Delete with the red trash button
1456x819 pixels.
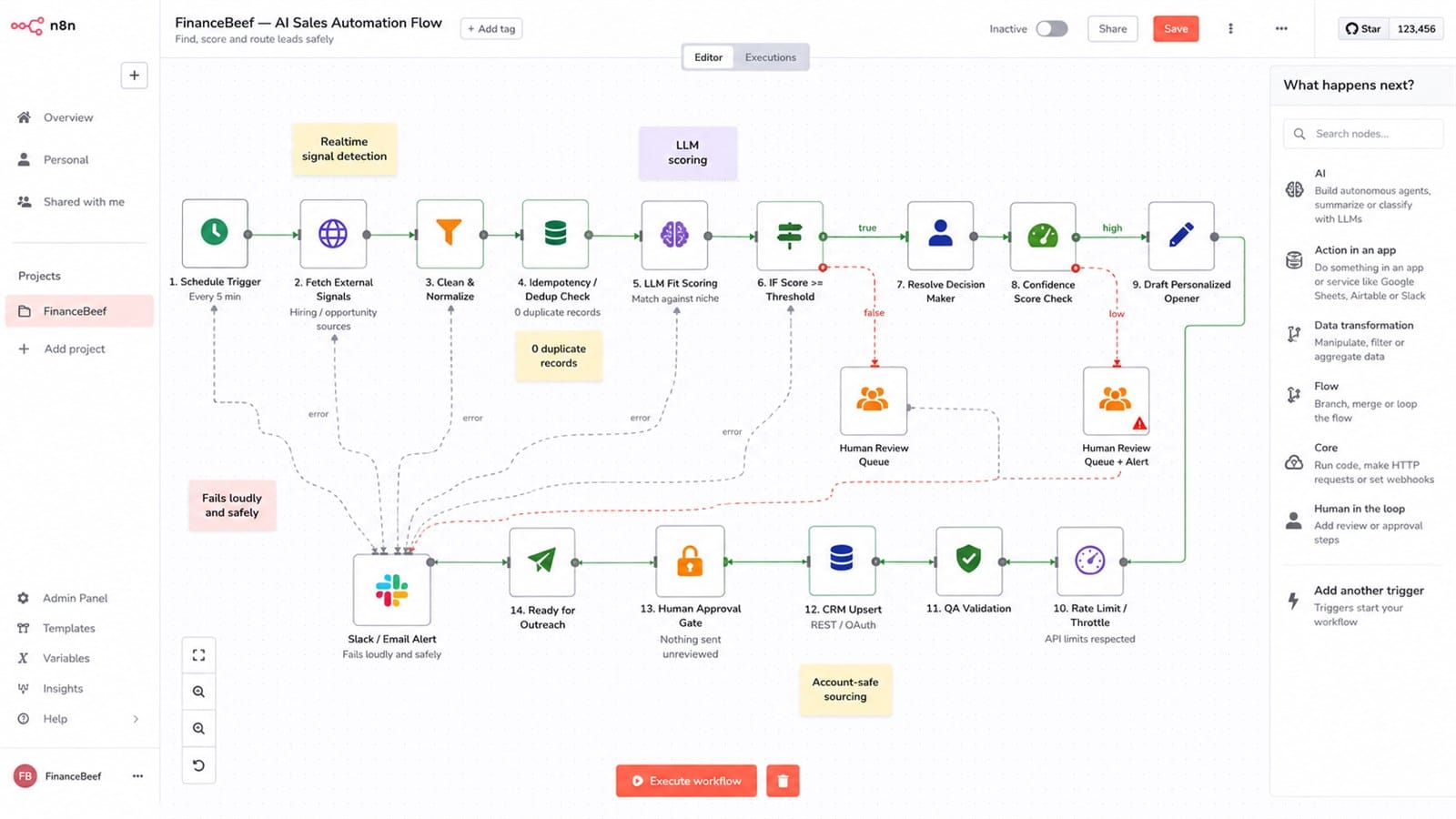[x=783, y=781]
